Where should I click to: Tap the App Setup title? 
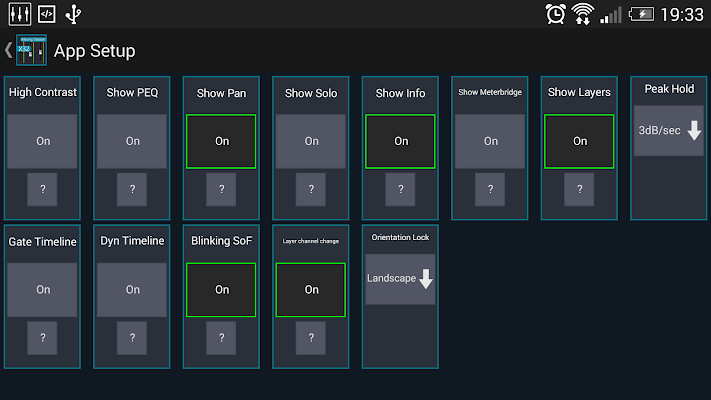click(x=94, y=51)
